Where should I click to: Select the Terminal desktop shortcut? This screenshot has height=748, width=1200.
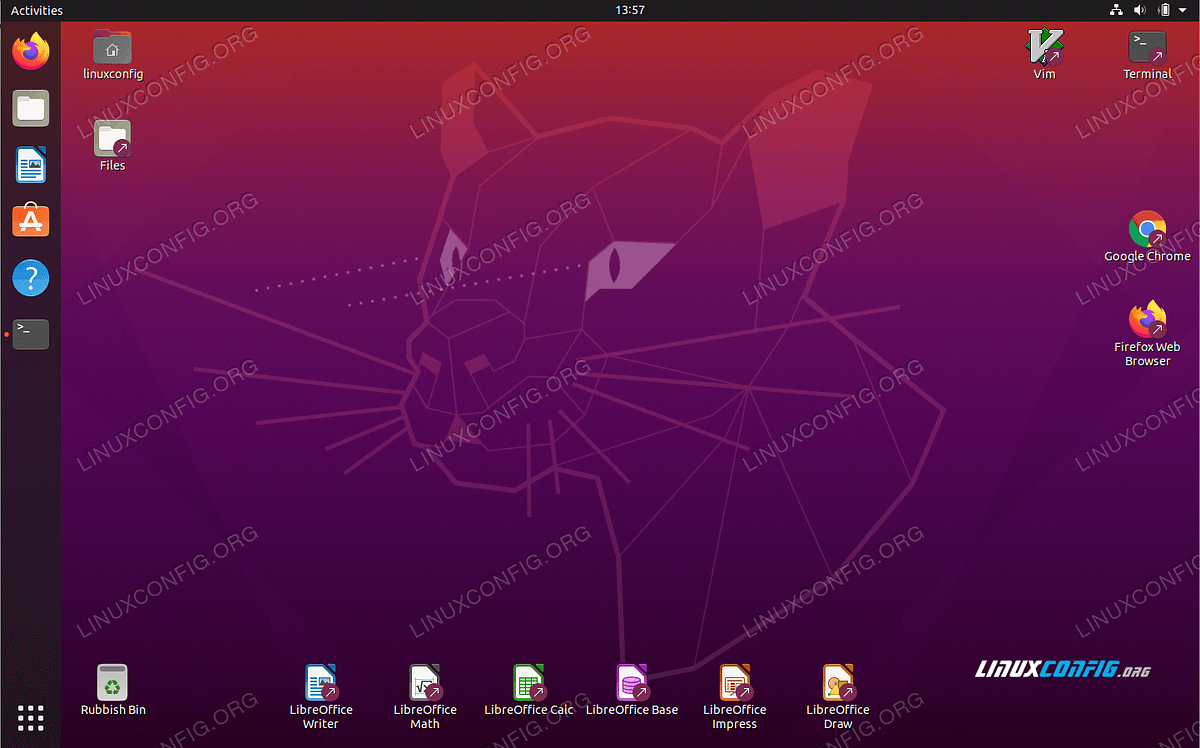[1147, 55]
